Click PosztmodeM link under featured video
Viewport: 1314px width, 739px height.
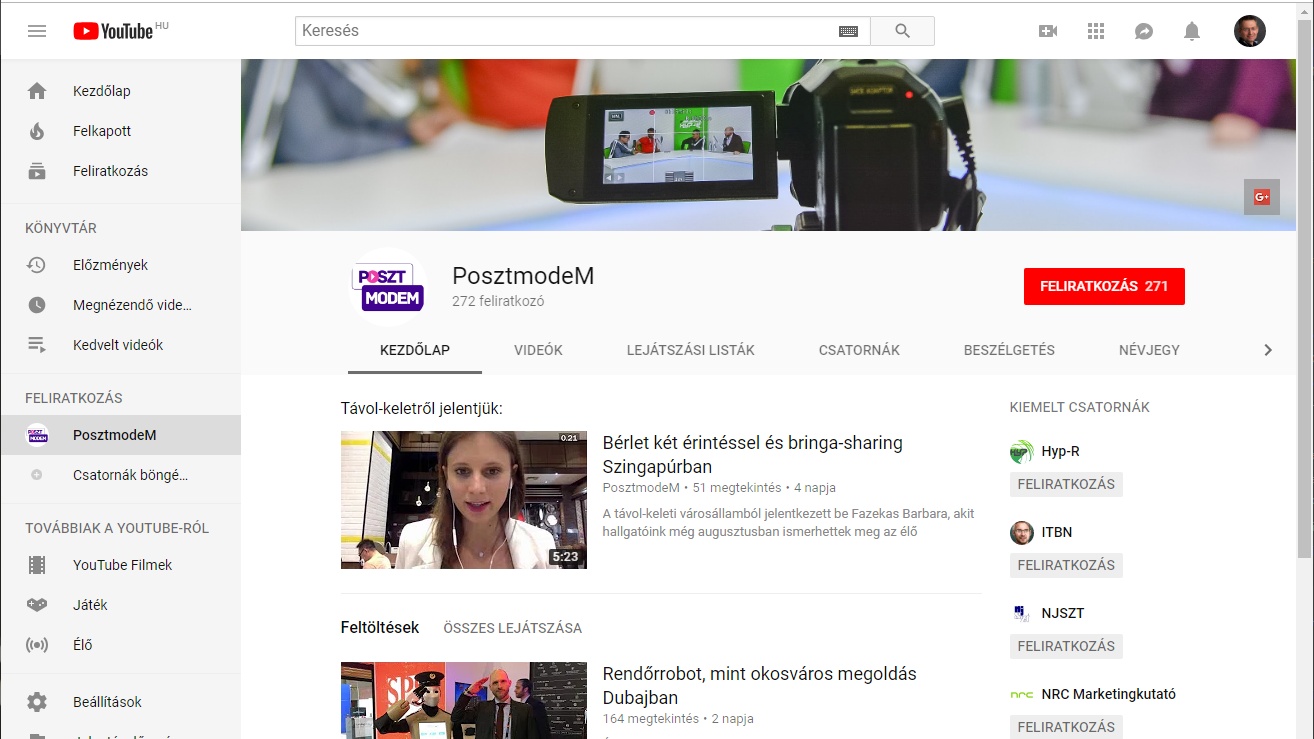(x=641, y=488)
